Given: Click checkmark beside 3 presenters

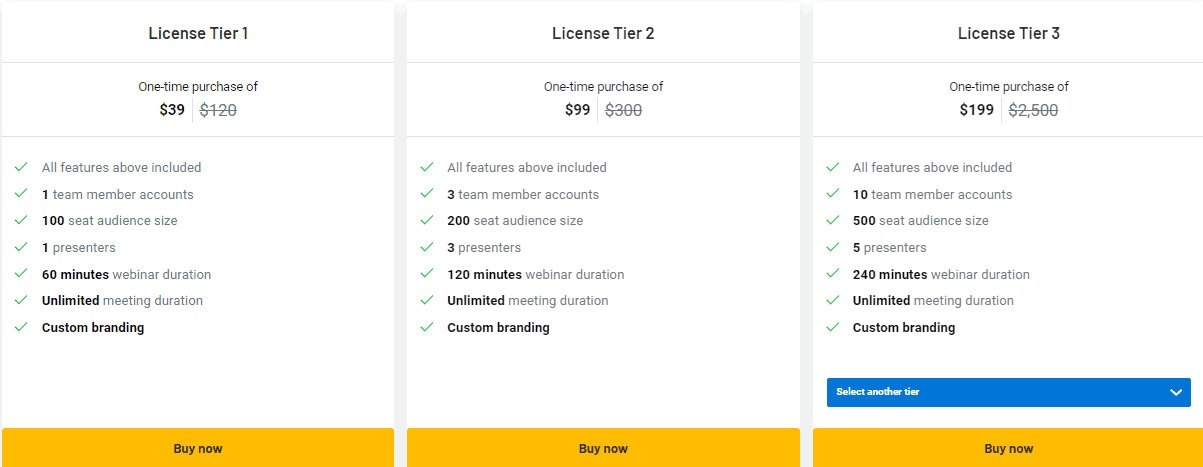Looking at the screenshot, I should point(427,247).
